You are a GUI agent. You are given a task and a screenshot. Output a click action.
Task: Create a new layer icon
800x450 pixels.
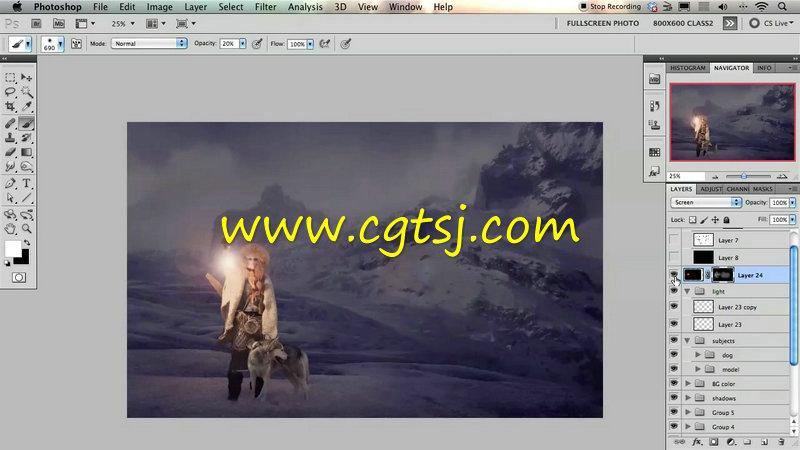(764, 442)
